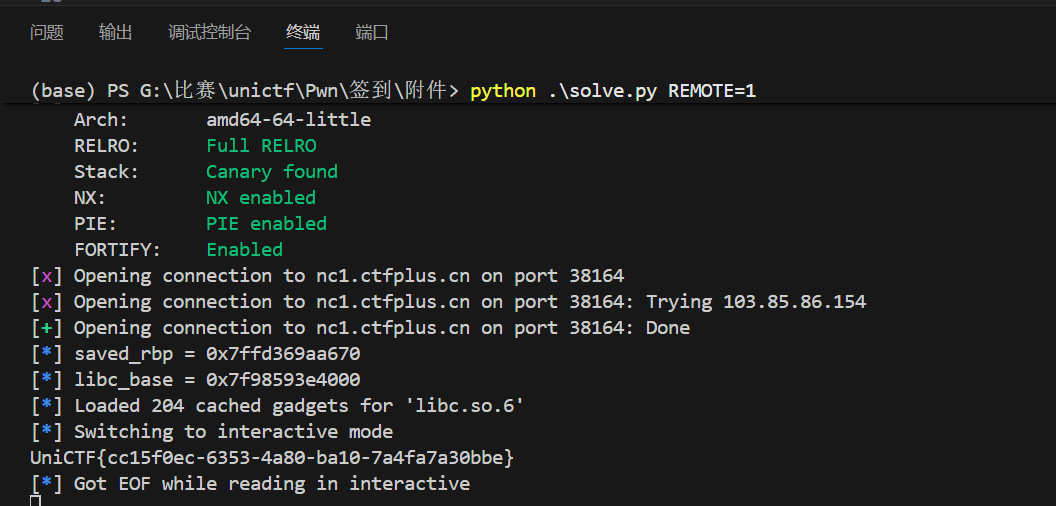This screenshot has height=506, width=1056.
Task: Click the UniCTF flag output line
Action: pyautogui.click(x=272, y=458)
